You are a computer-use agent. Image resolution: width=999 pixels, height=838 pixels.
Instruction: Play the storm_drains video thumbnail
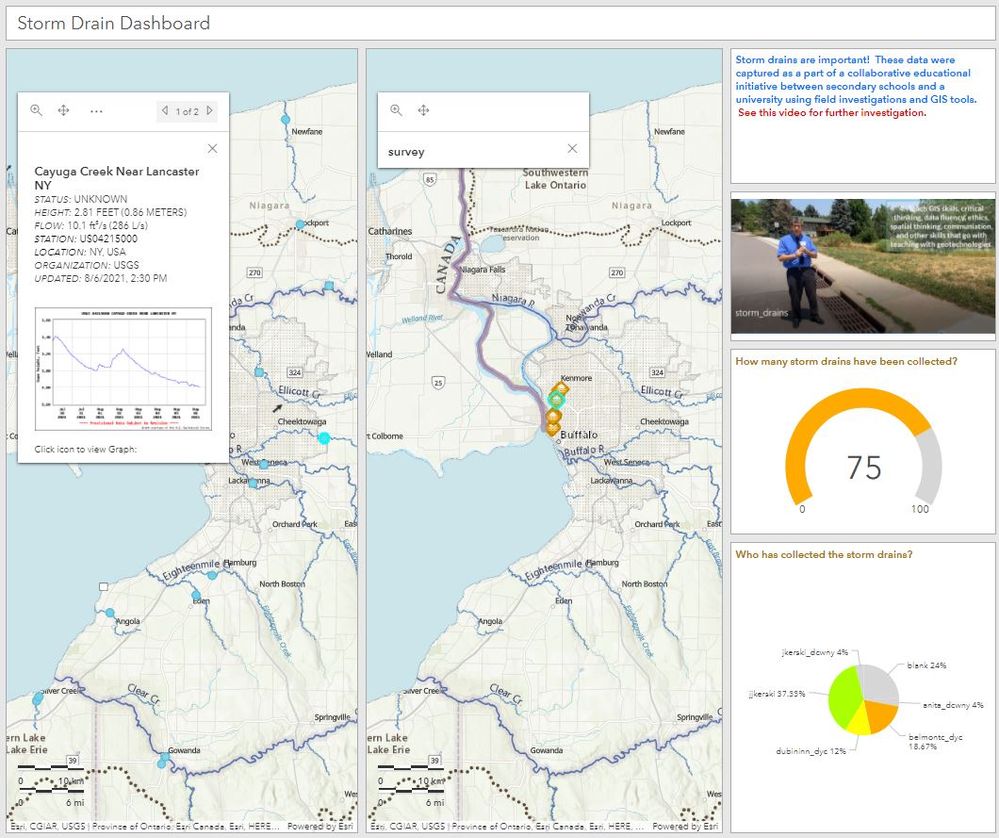pyautogui.click(x=863, y=266)
